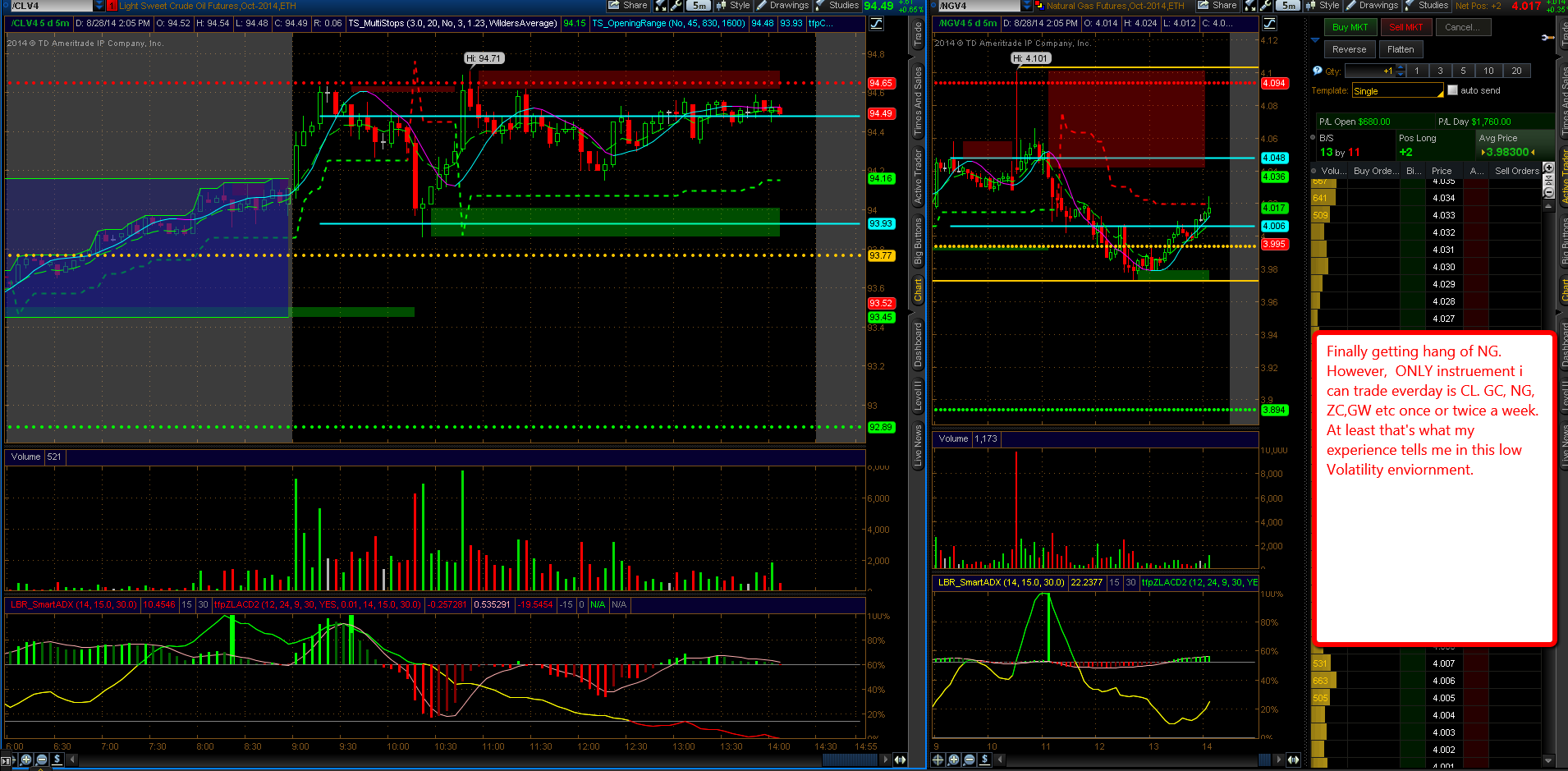Click the Sell MKT button
Viewport: 1568px width, 771px height.
point(1405,27)
